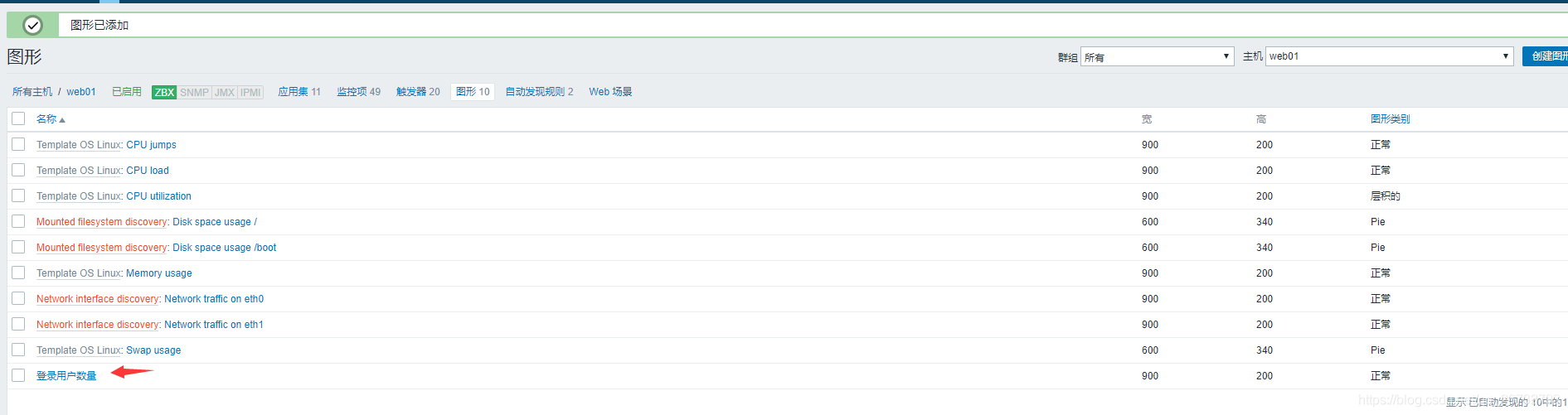Sort the list by 名称 column

point(50,119)
